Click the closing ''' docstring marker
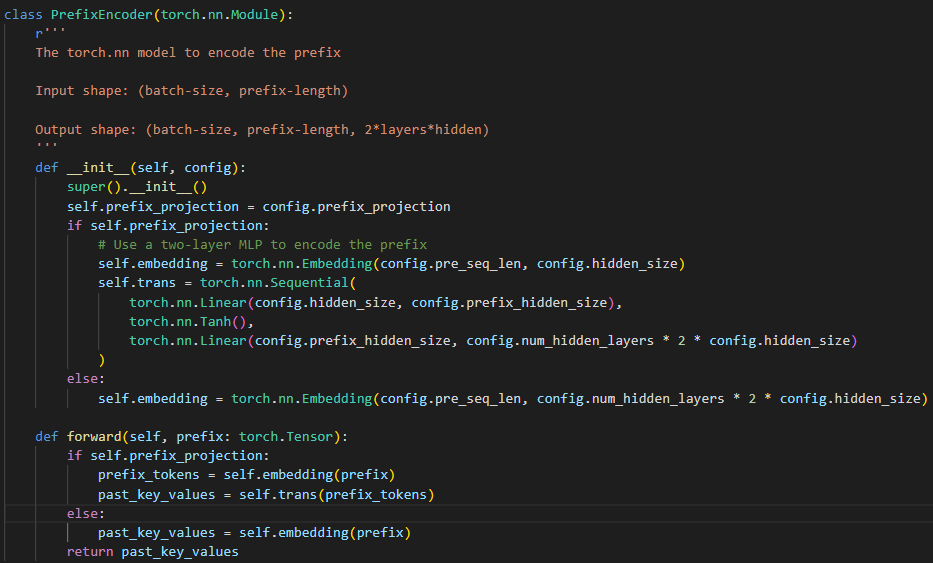933x563 pixels. (x=46, y=145)
